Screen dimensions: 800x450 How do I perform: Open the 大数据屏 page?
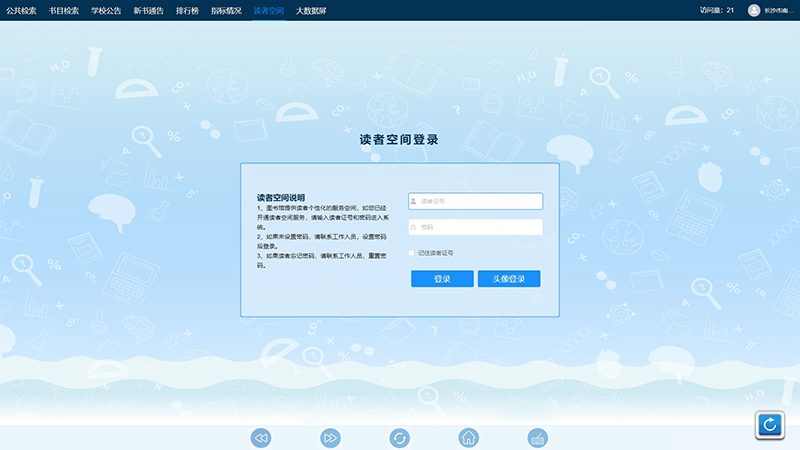(x=311, y=10)
